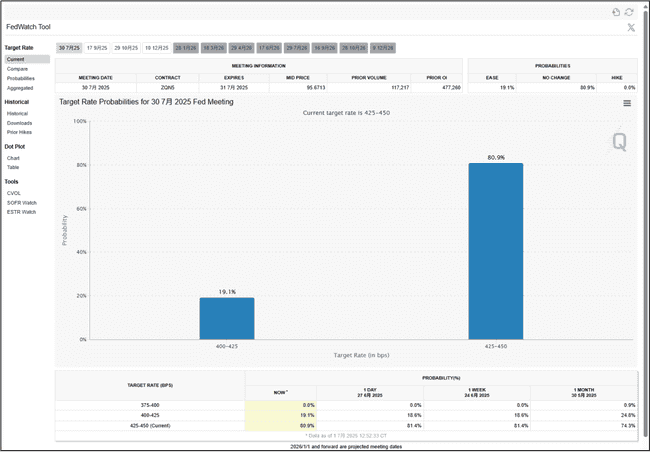Image resolution: width=650 pixels, height=452 pixels.
Task: Click the EASE column header
Action: [492, 78]
